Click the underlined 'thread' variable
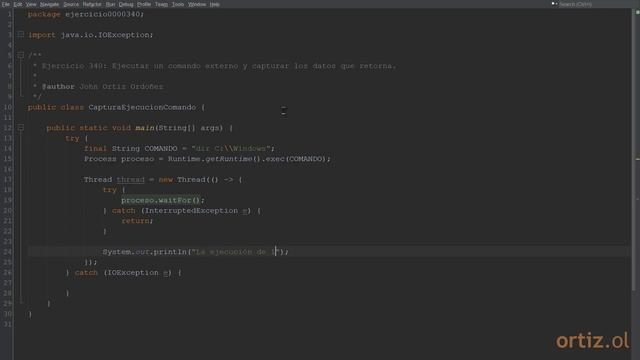 [x=131, y=180]
